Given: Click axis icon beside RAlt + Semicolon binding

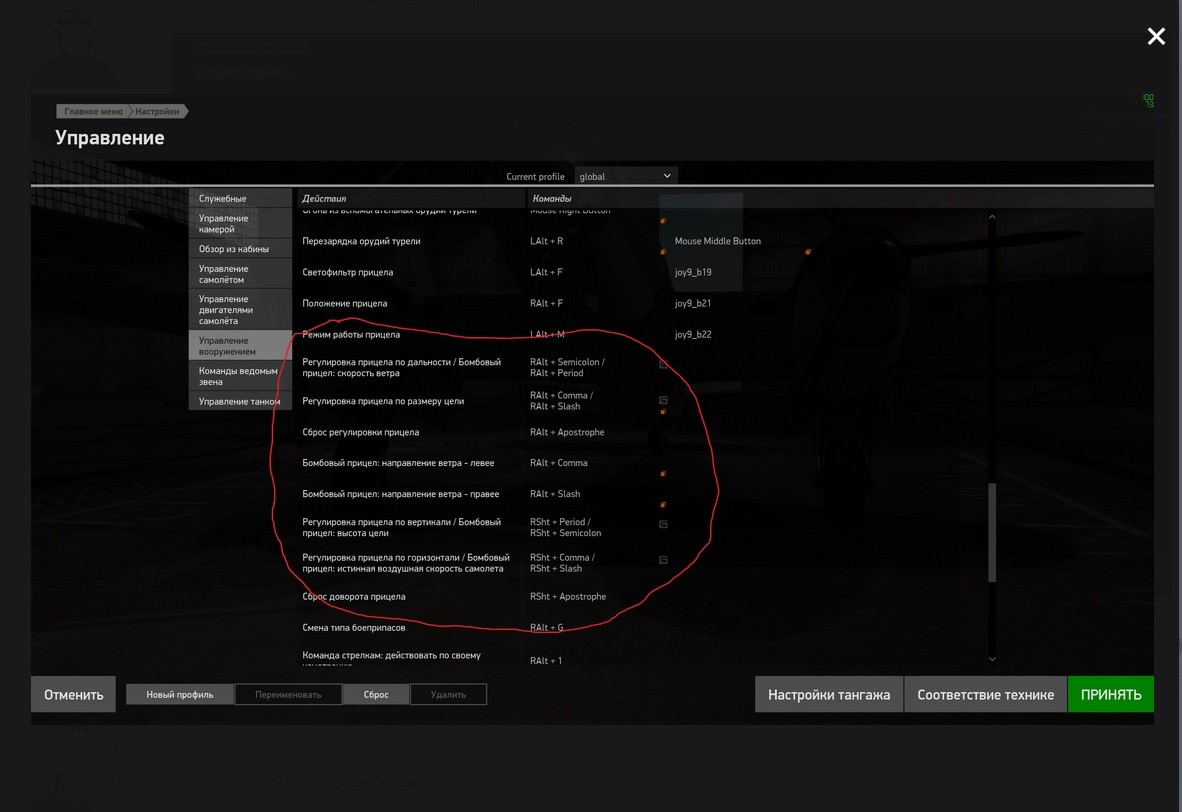Looking at the screenshot, I should (663, 365).
